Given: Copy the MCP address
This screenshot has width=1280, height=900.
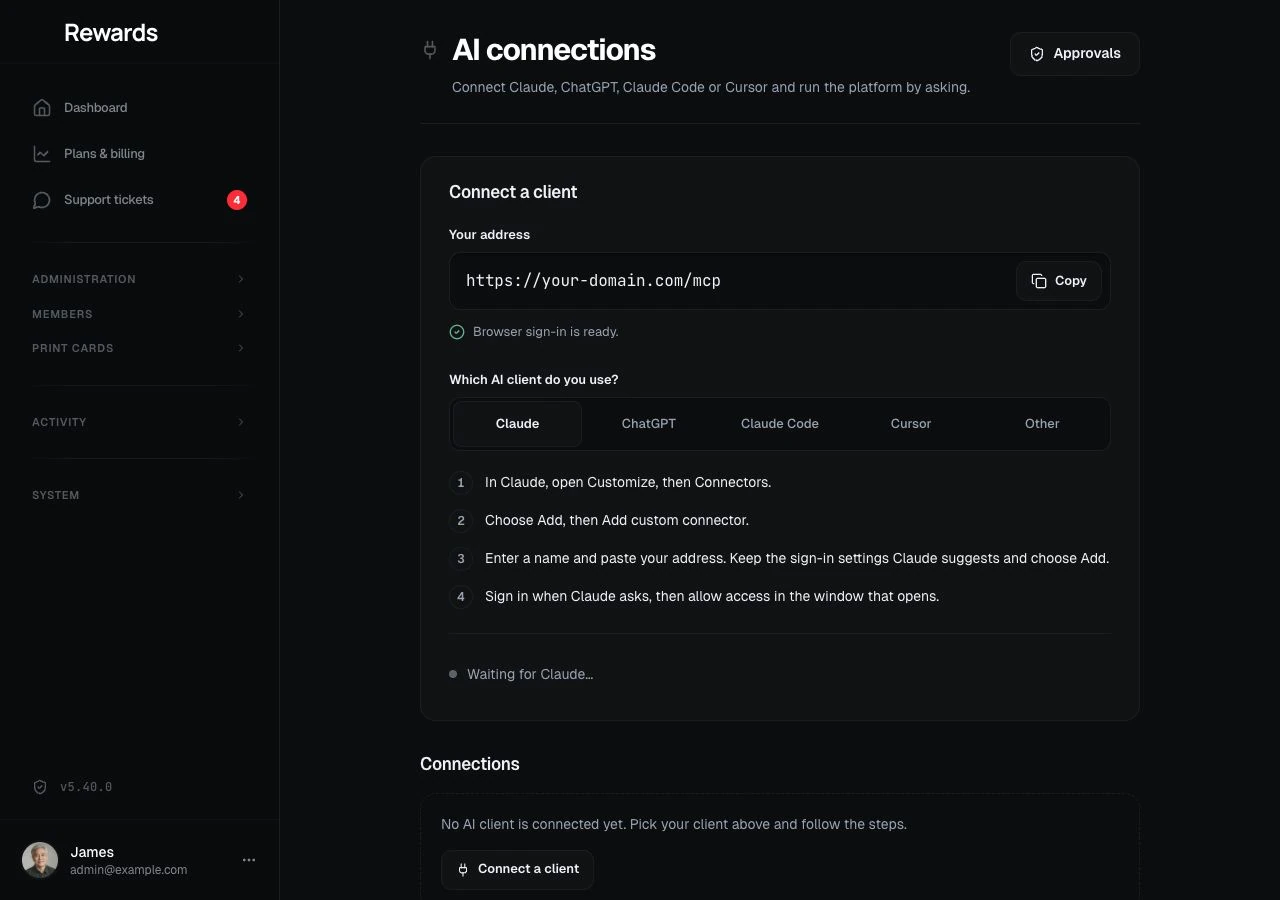Looking at the screenshot, I should tap(1059, 281).
